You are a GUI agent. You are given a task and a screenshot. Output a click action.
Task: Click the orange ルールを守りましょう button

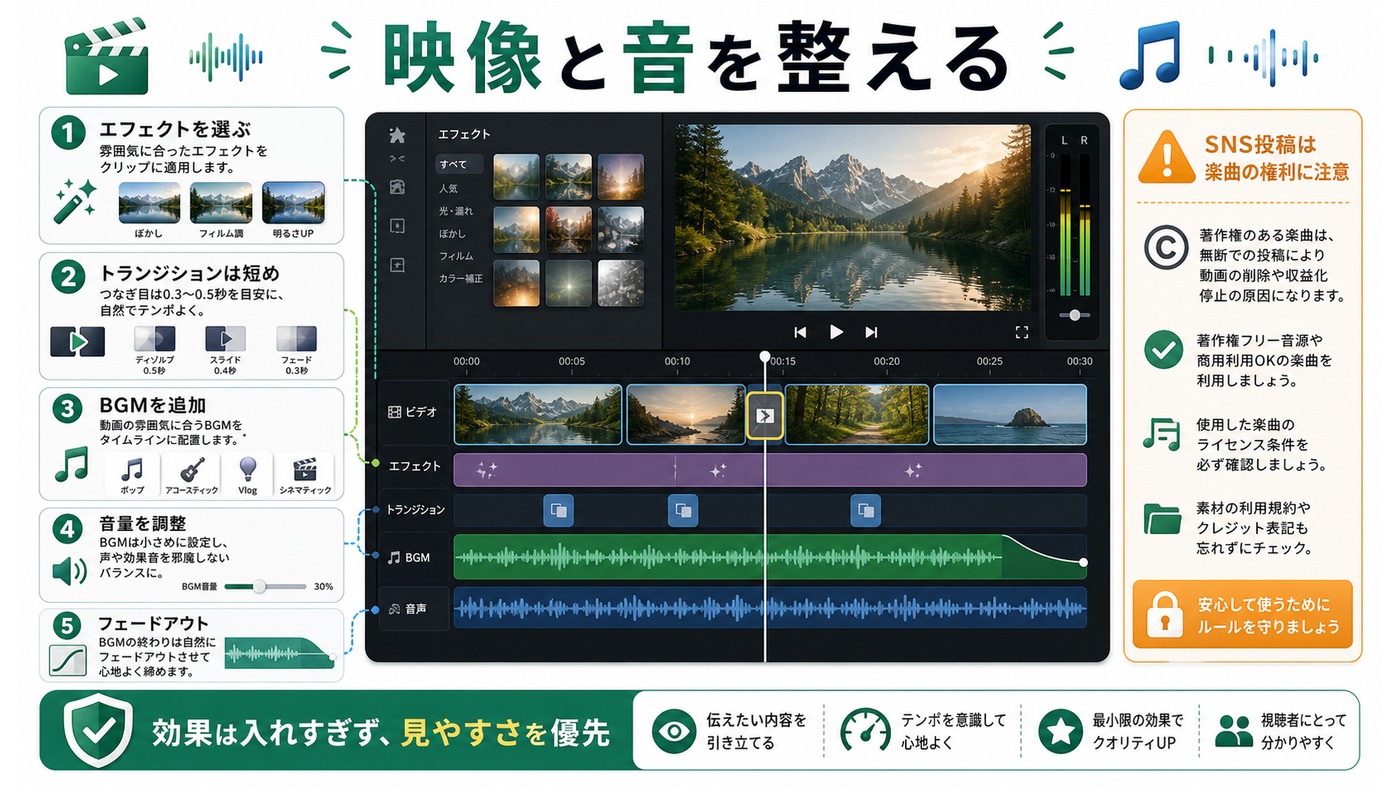coord(1242,614)
